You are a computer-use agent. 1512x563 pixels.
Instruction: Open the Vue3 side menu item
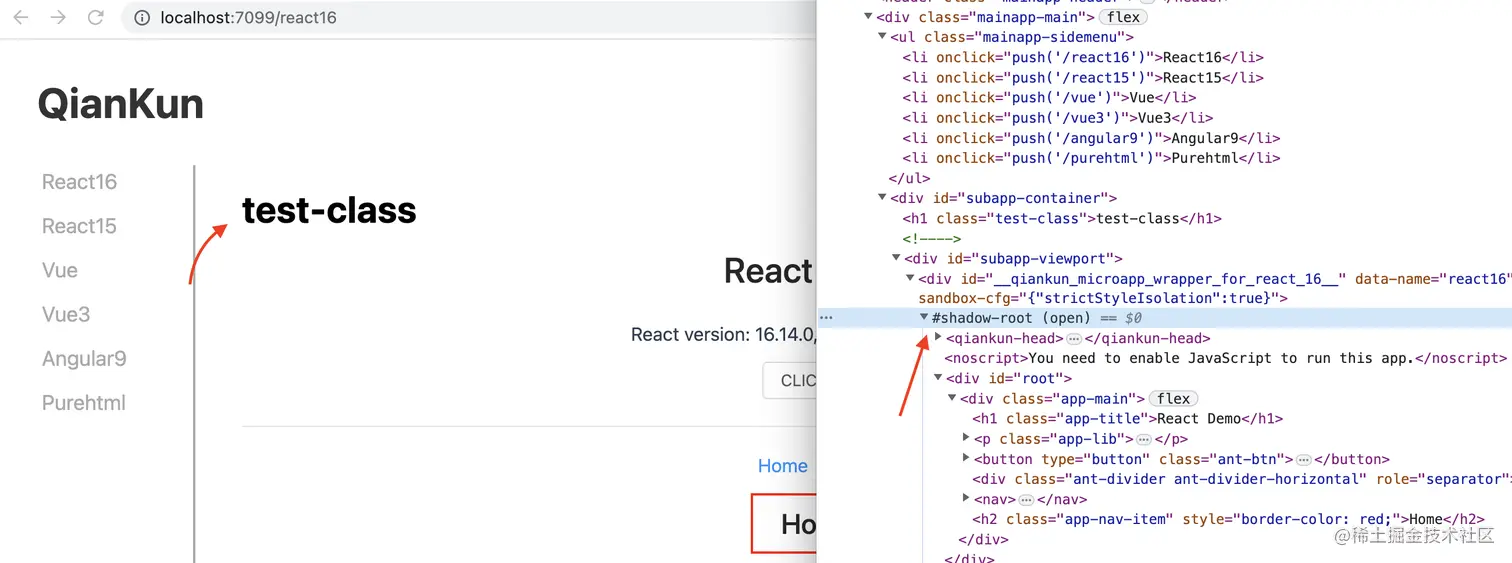click(66, 314)
